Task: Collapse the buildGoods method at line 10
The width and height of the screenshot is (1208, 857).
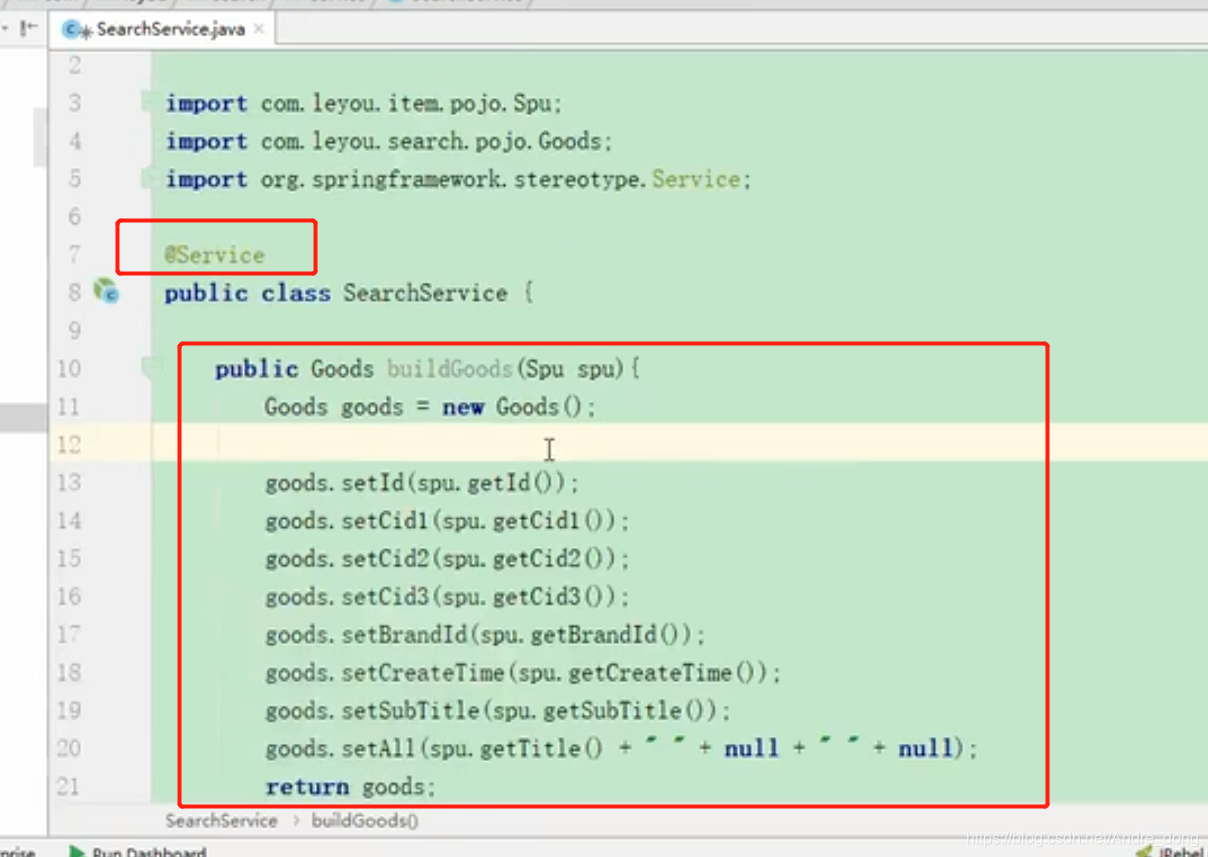Action: (x=150, y=368)
